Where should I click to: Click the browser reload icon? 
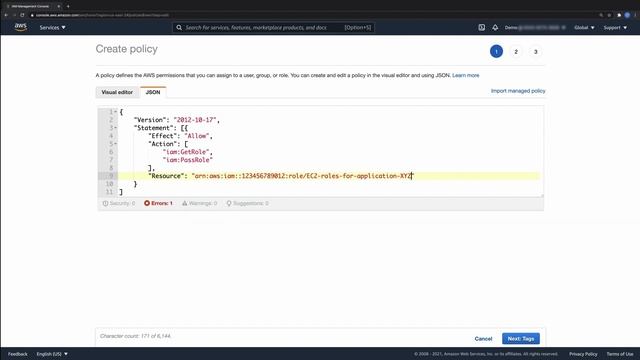(x=22, y=15)
